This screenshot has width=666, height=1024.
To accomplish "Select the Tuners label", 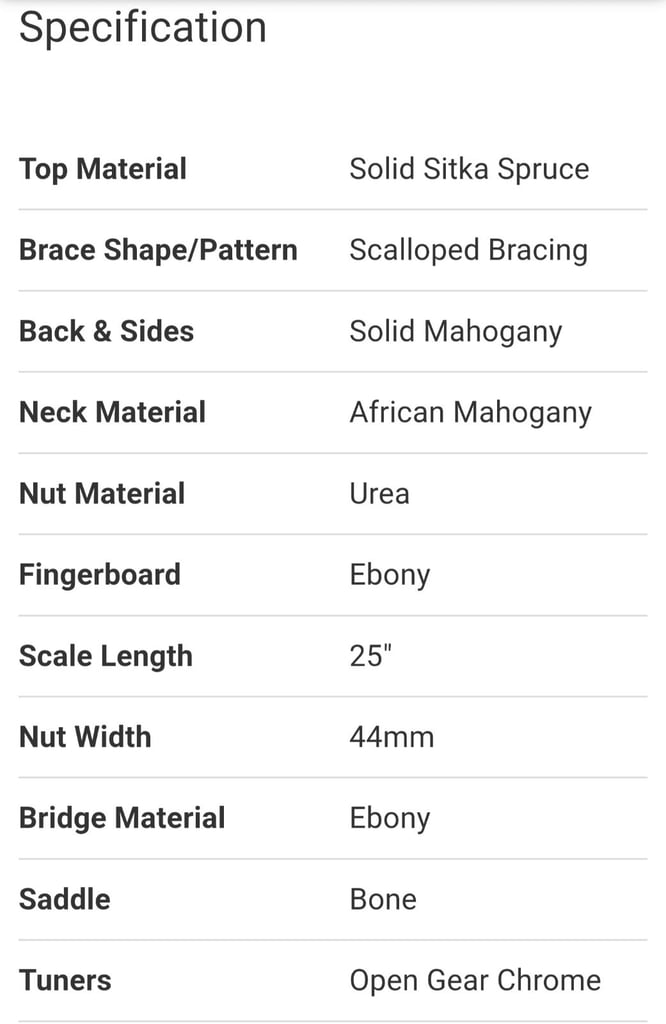I will [x=65, y=980].
